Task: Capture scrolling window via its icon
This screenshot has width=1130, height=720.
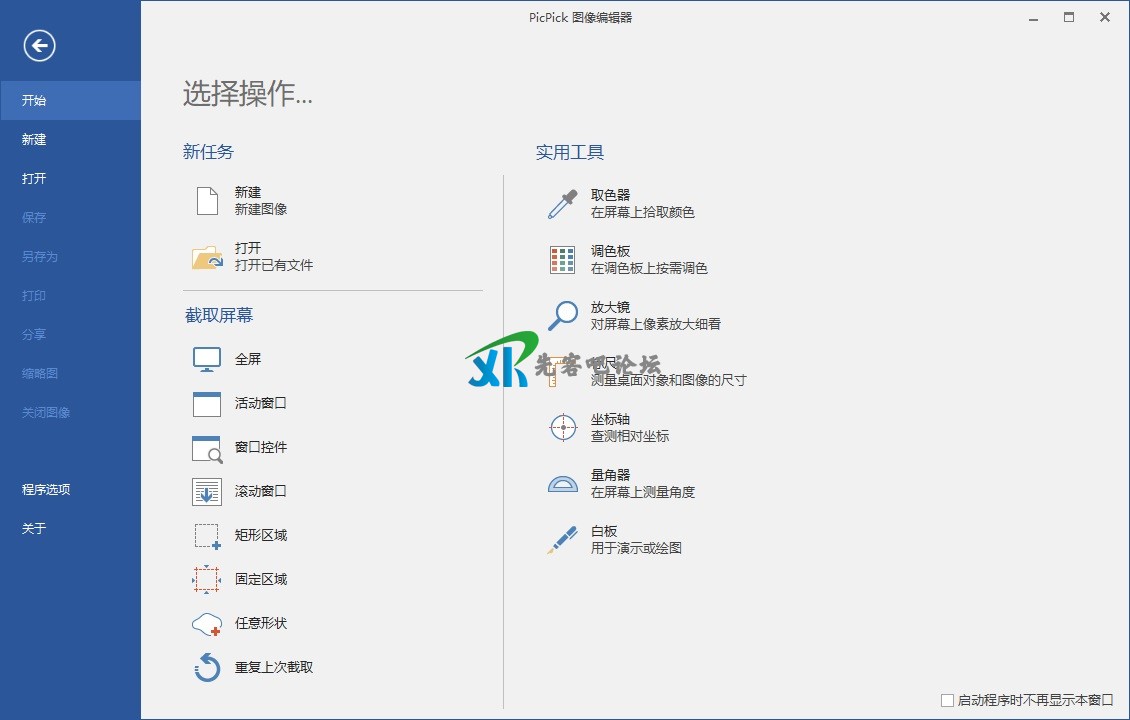Action: [x=207, y=492]
